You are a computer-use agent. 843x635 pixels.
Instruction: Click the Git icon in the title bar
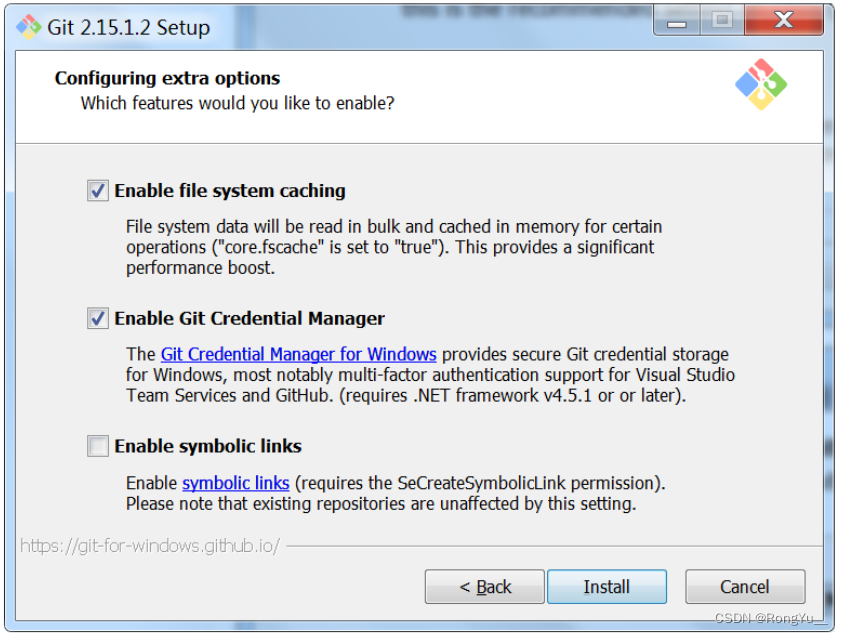[x=28, y=26]
